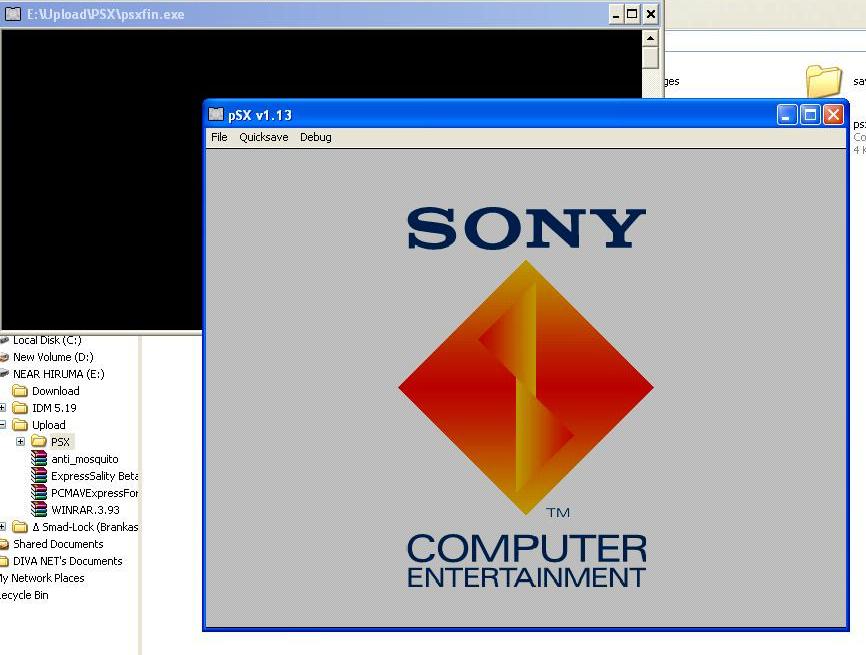866x655 pixels.
Task: Expand the PSX folder in the tree
Action: [x=20, y=442]
